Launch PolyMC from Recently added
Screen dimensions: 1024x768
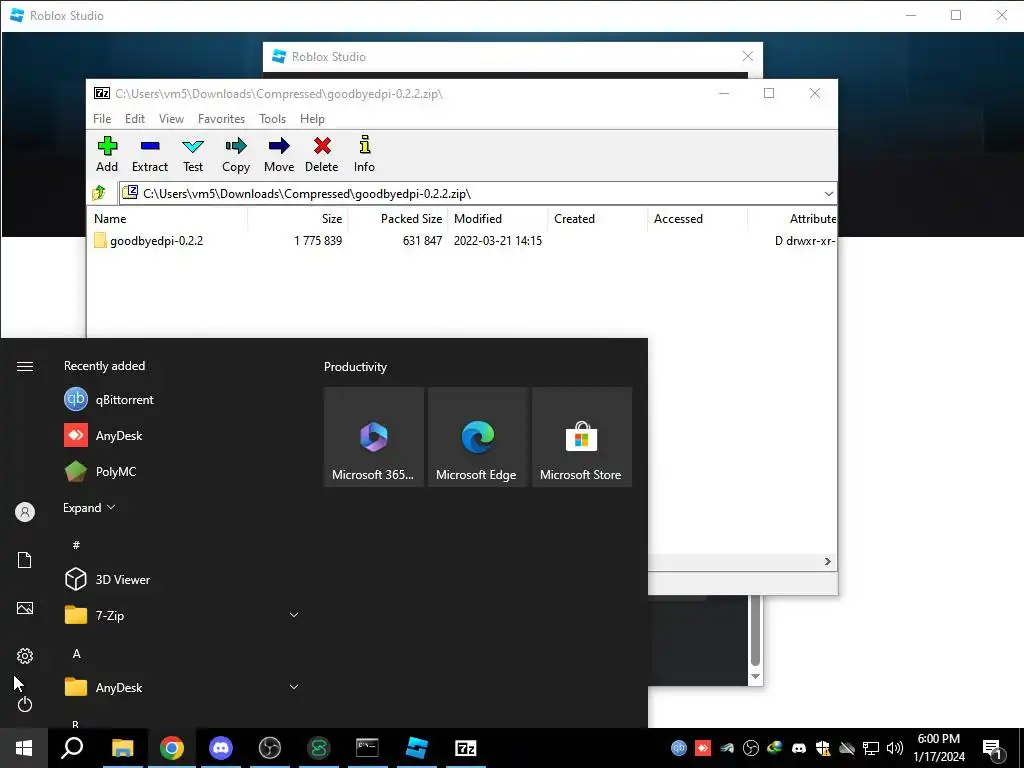(180, 472)
